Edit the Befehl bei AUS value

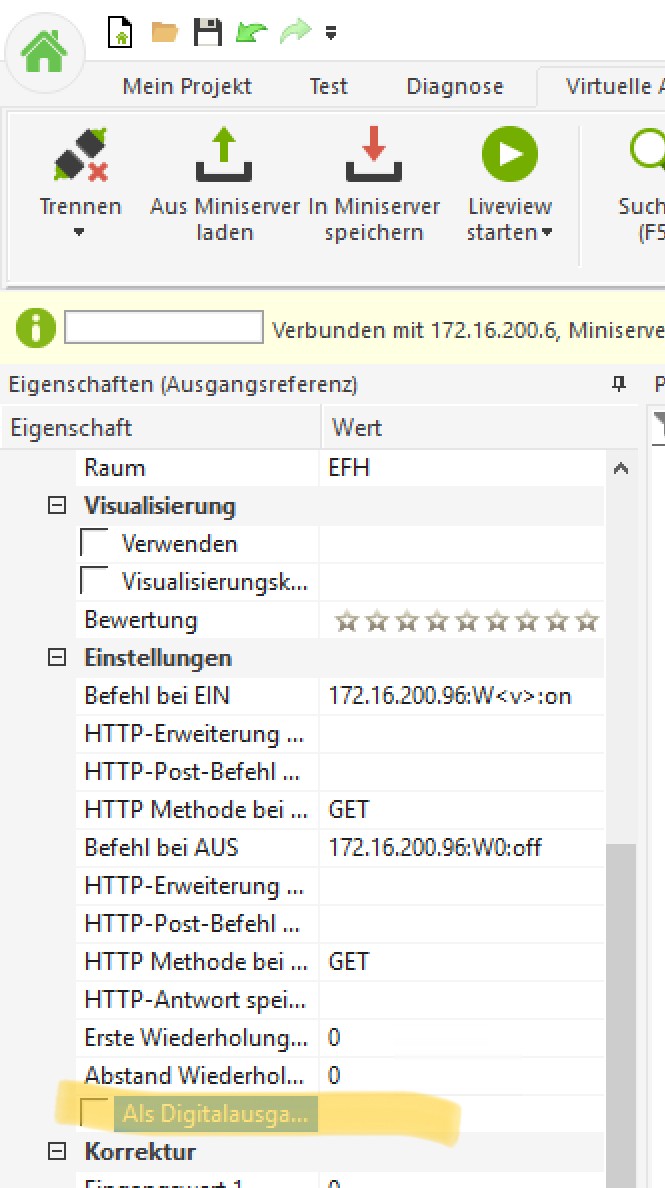(462, 847)
